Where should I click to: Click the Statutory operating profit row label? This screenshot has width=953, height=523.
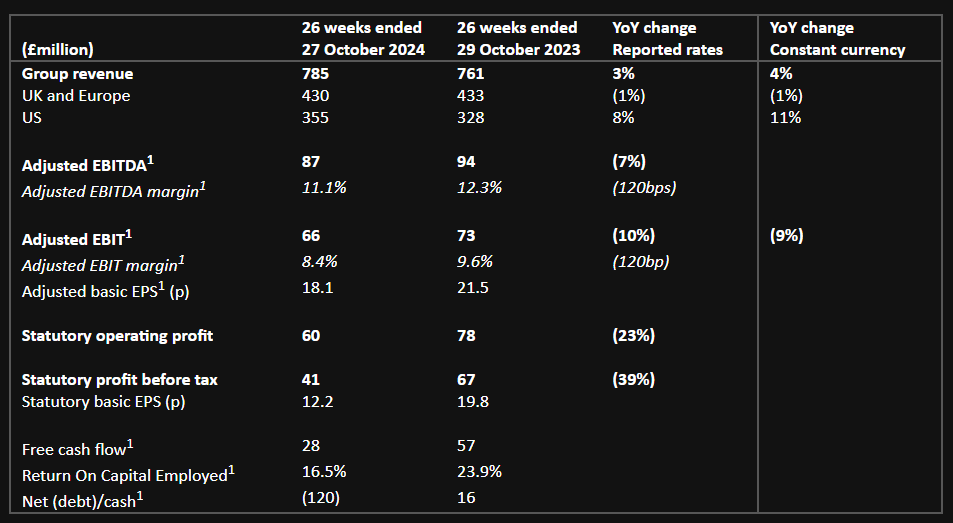(117, 336)
